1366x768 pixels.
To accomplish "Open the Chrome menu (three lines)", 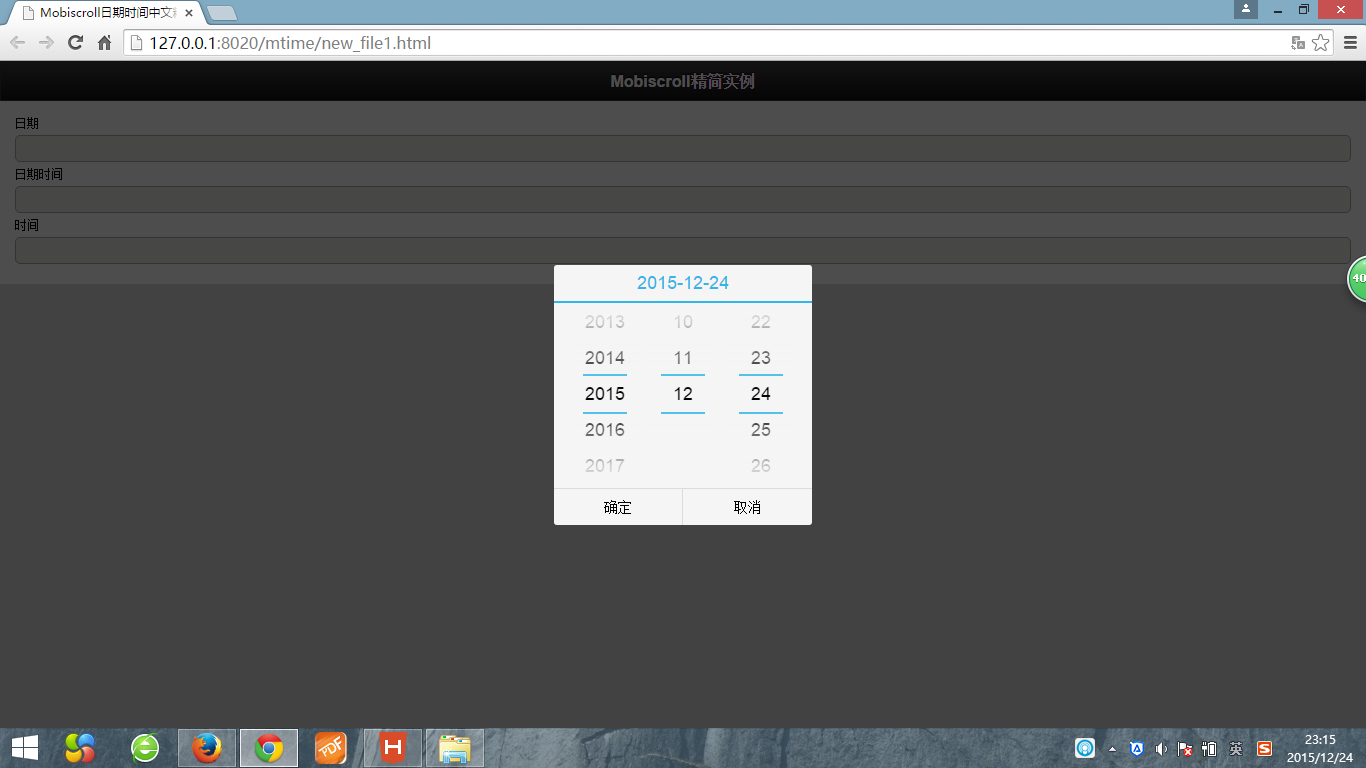I will pyautogui.click(x=1350, y=43).
